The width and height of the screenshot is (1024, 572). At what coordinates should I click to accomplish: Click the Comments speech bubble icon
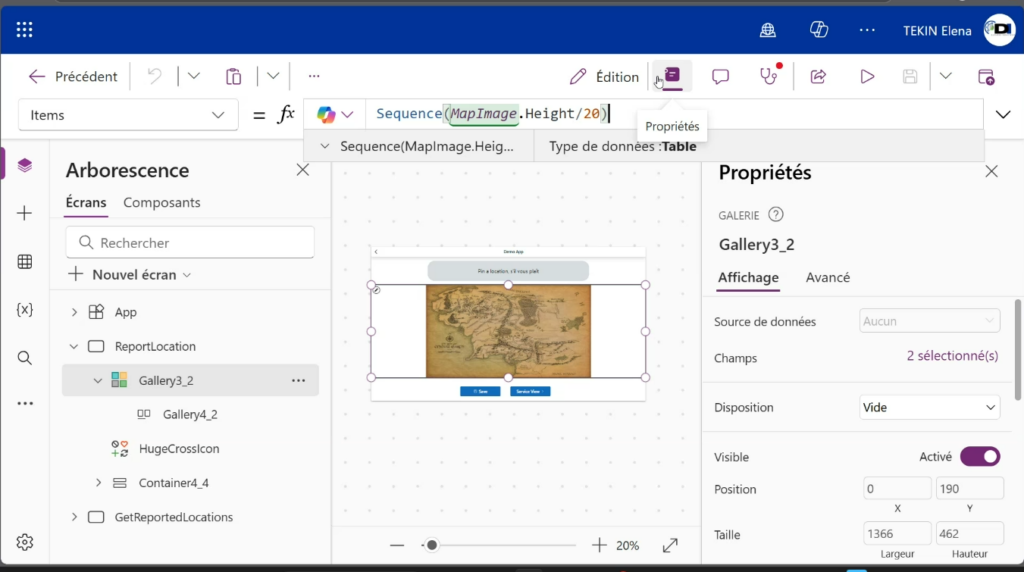[720, 77]
